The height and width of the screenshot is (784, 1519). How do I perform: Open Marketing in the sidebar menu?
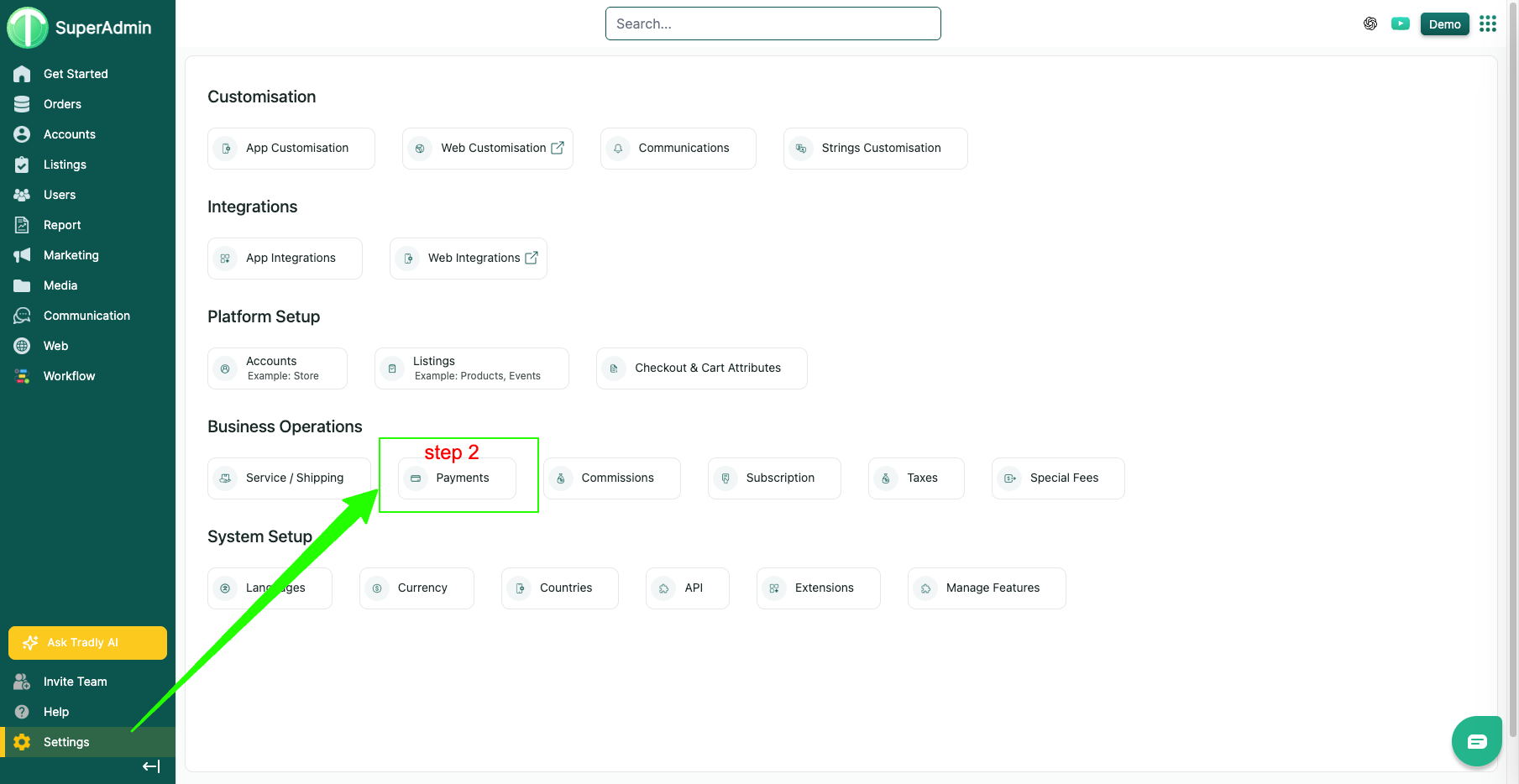(71, 255)
